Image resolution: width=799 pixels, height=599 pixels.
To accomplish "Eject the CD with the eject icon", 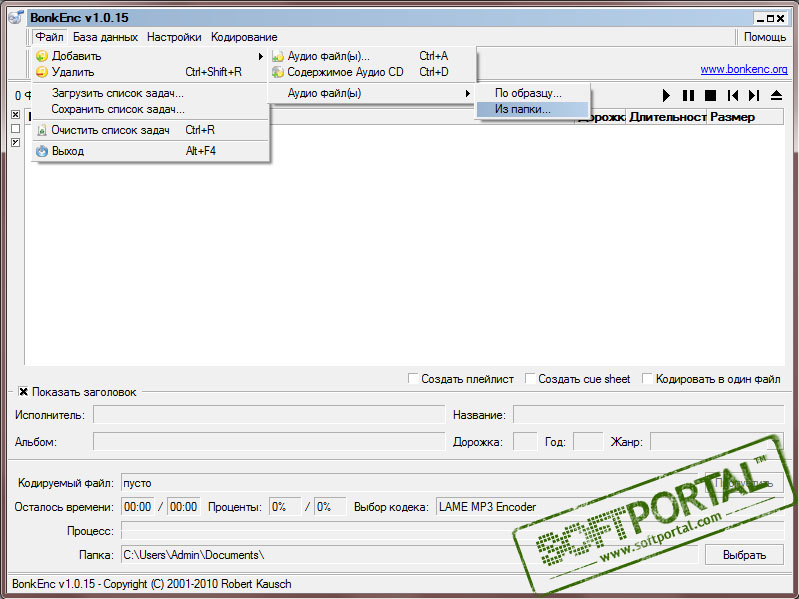I will 776,95.
